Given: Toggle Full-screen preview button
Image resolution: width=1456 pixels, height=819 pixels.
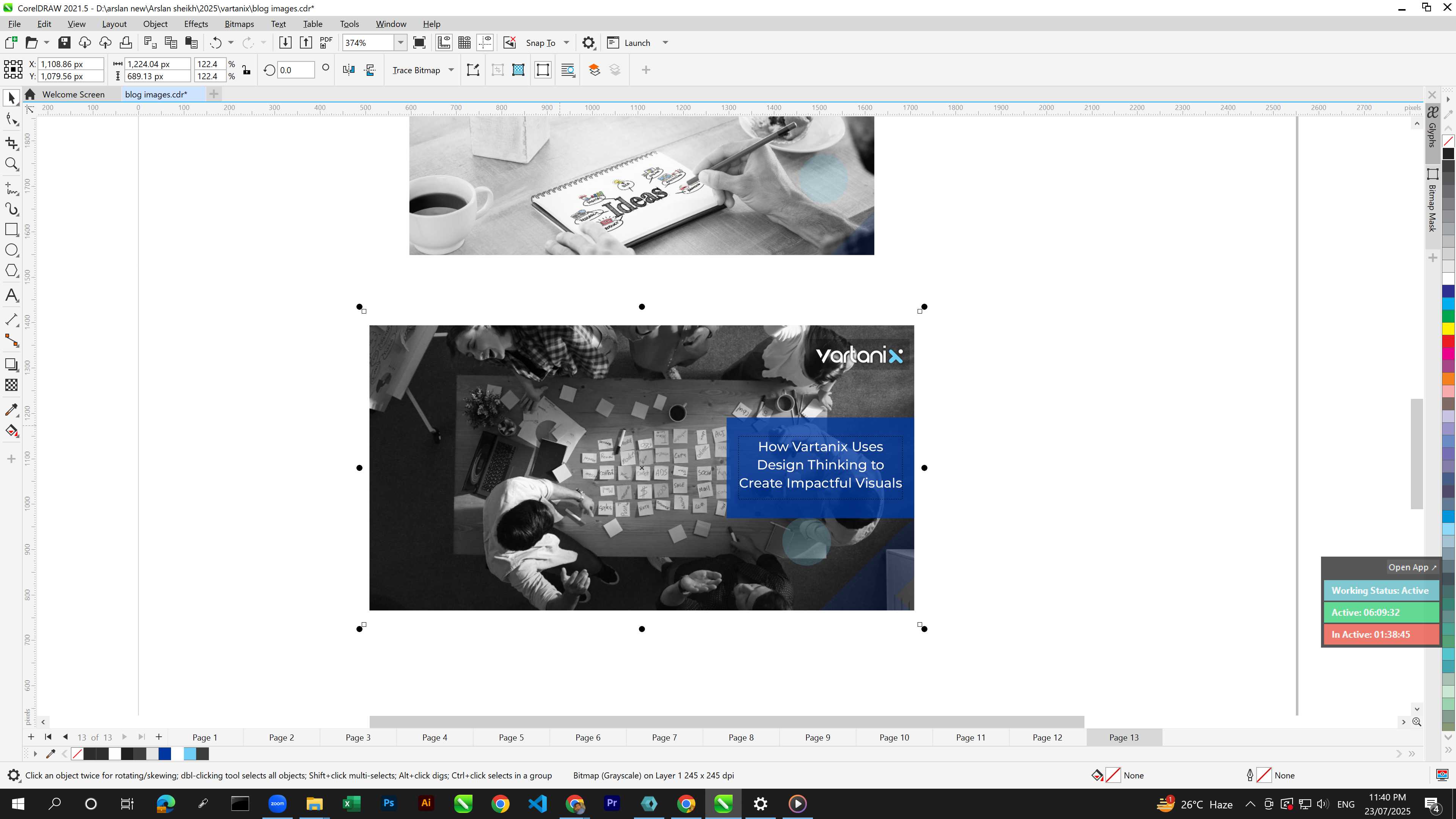Looking at the screenshot, I should coord(419,42).
